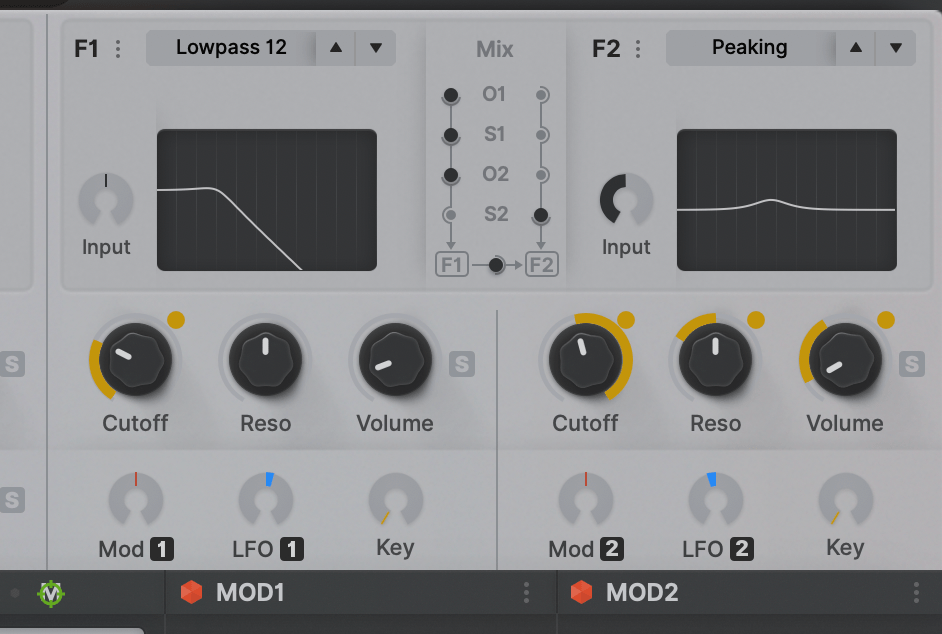
Task: Select next F2 filter type with down arrow
Action: (896, 47)
